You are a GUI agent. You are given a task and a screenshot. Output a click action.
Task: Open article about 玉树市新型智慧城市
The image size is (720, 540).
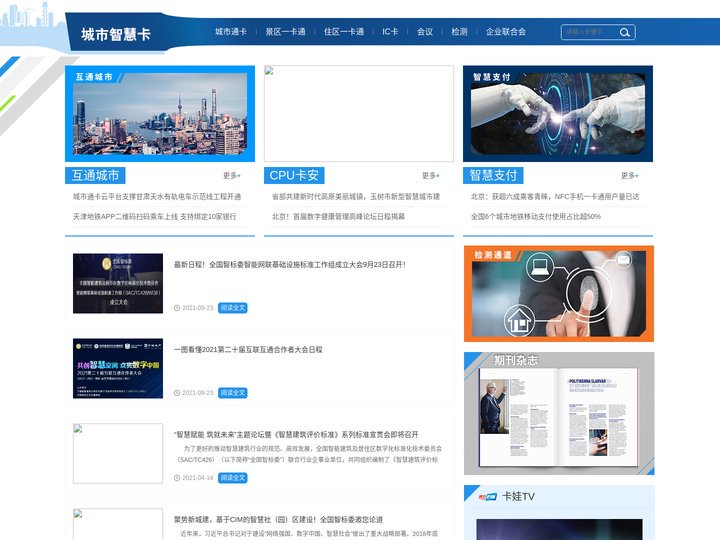(356, 197)
